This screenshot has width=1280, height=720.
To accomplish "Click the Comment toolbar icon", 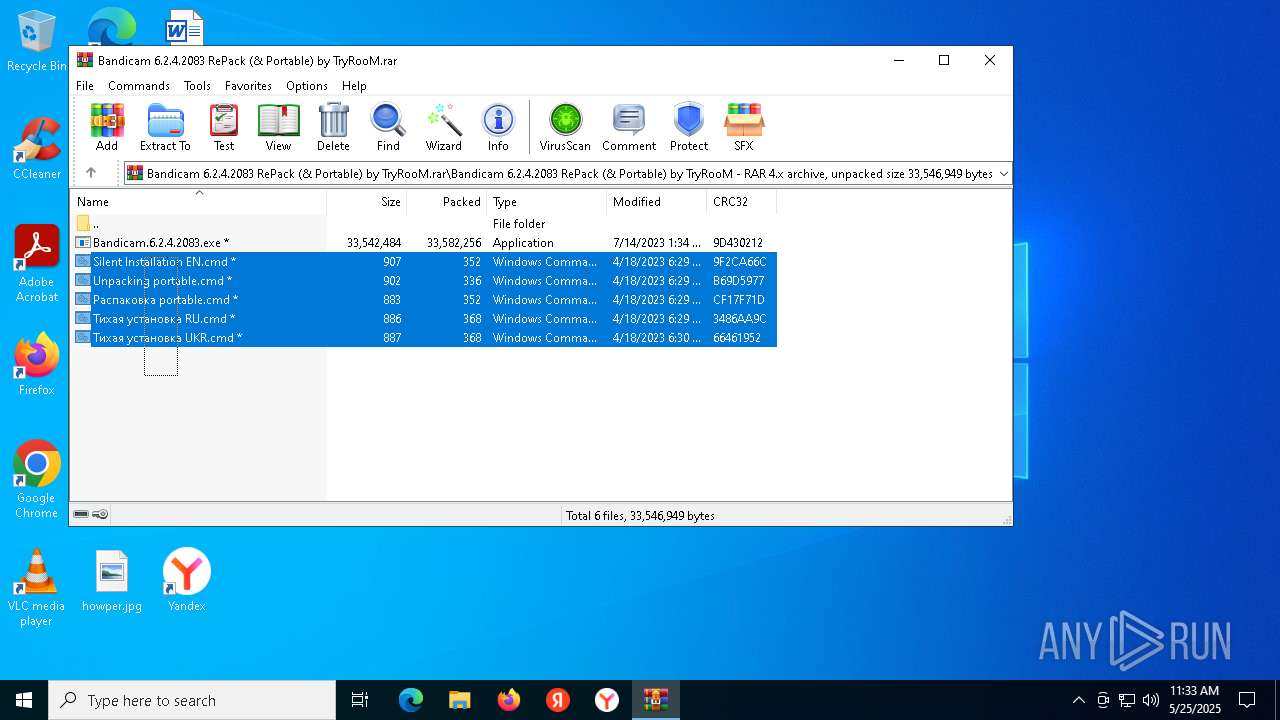I will pyautogui.click(x=629, y=127).
